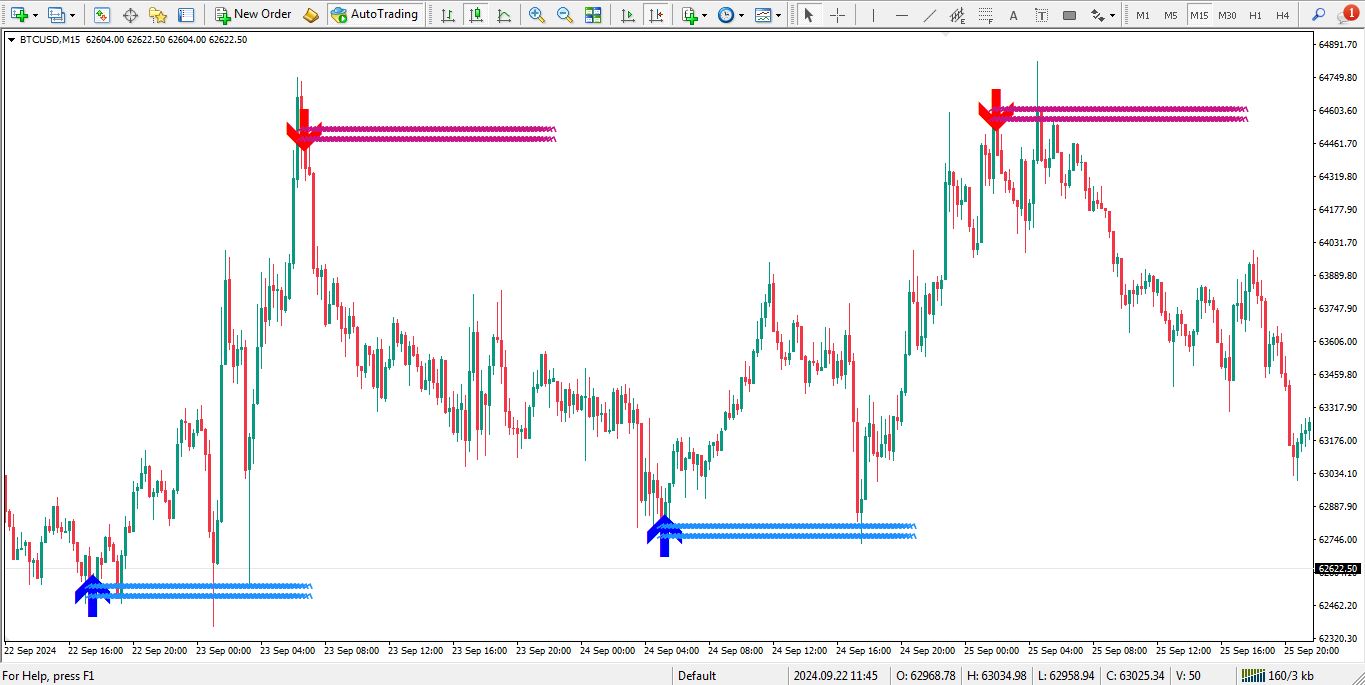Zoom out of the chart
1365x685 pixels.
[565, 15]
